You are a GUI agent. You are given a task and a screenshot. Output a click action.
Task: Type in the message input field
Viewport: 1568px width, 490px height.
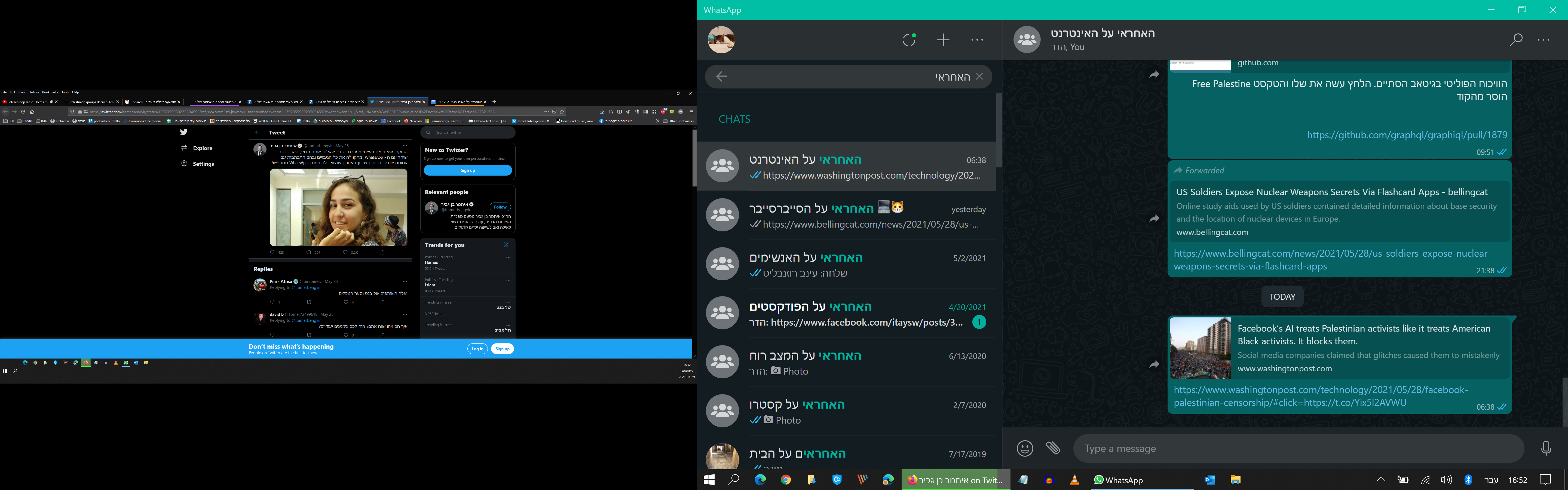pos(1297,449)
